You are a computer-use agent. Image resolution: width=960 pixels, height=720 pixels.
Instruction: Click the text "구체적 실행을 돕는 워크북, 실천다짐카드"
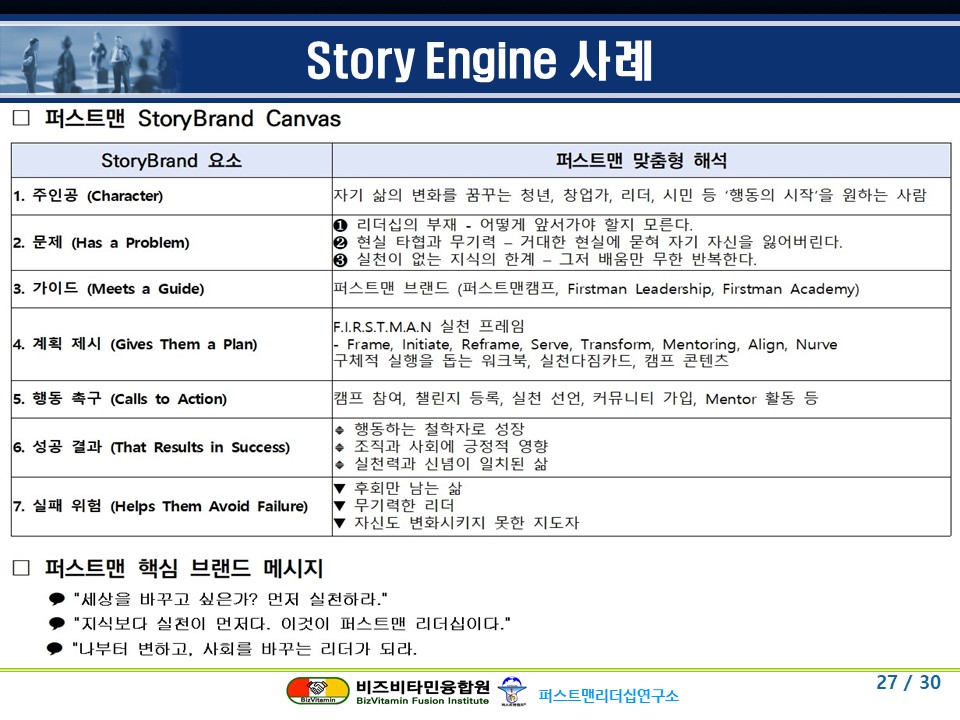(531, 360)
